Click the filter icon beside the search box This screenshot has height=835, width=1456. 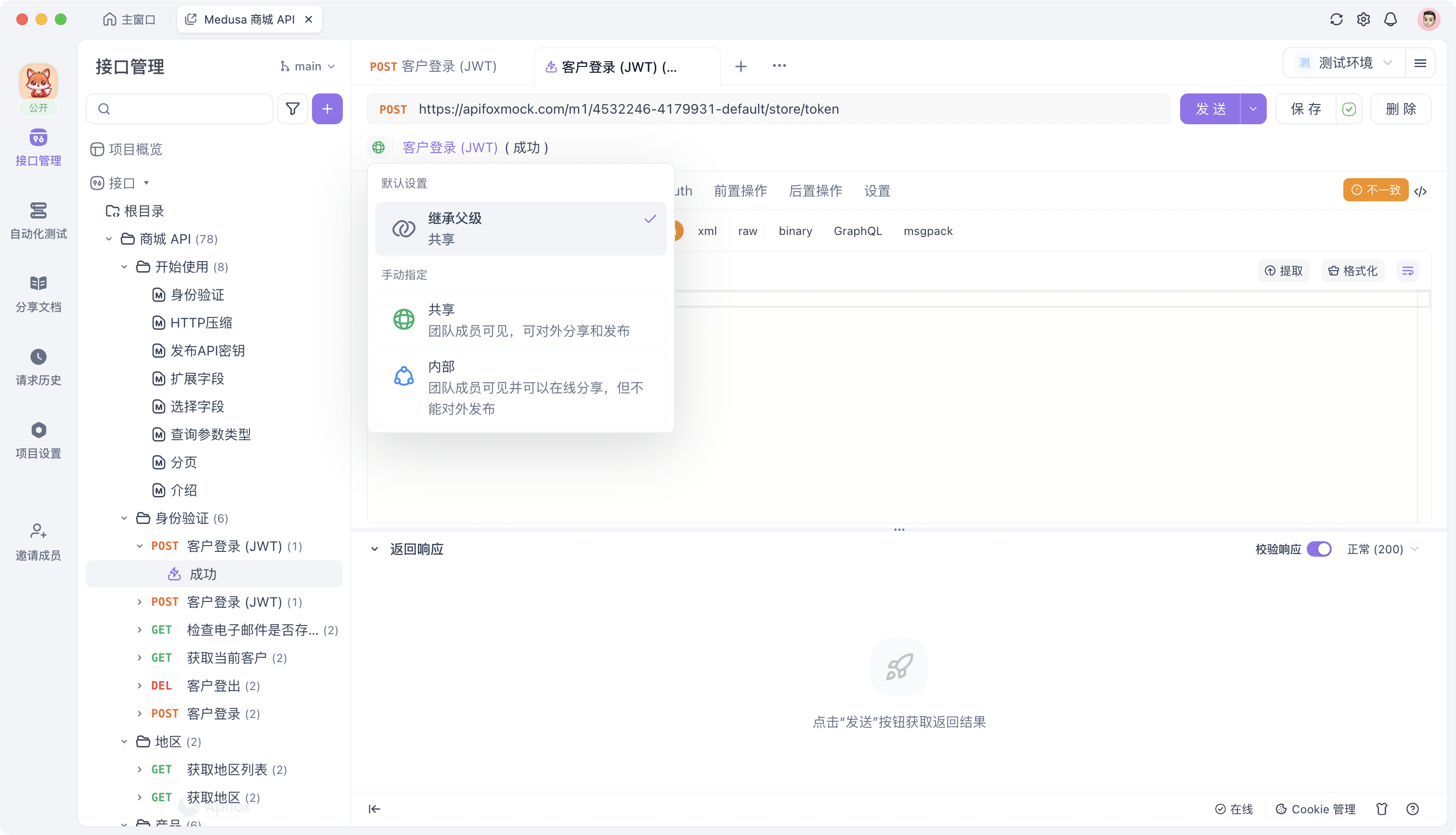tap(292, 108)
